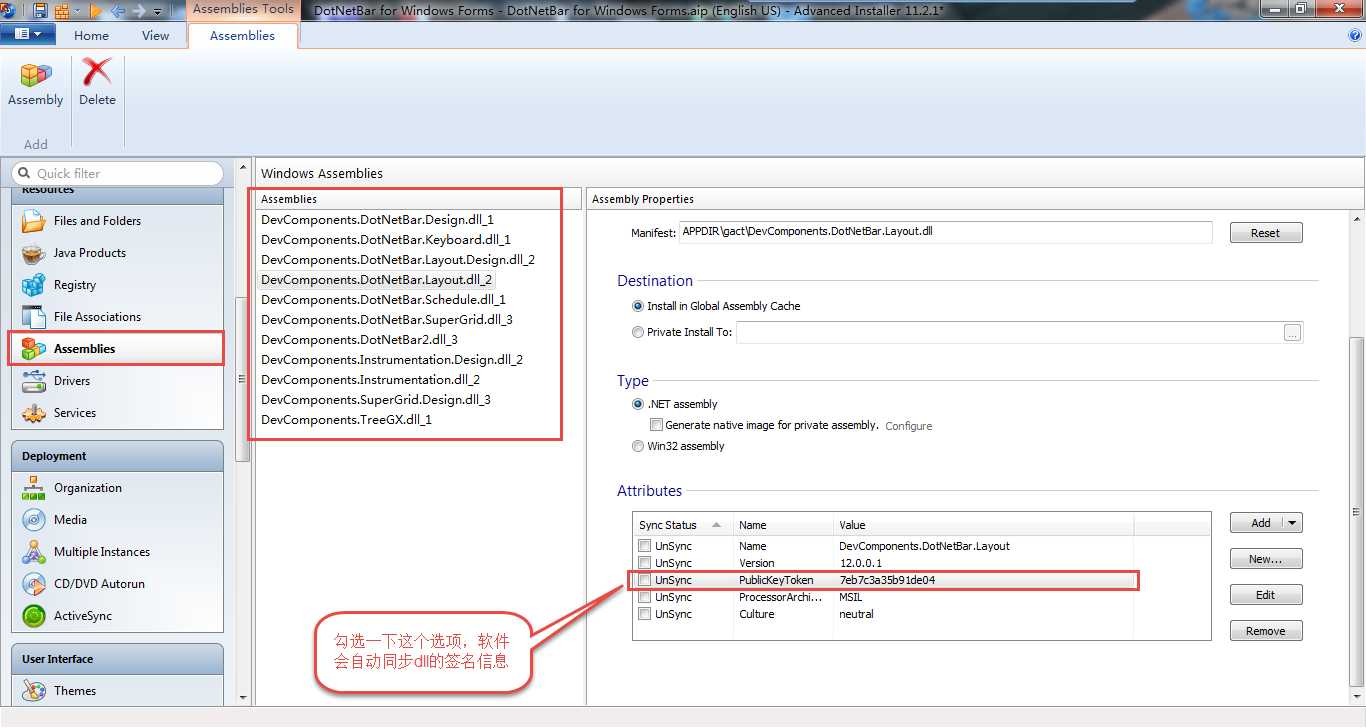Open the Customize Quick Access Toolbar dropdown
The width and height of the screenshot is (1366, 728).
(158, 12)
